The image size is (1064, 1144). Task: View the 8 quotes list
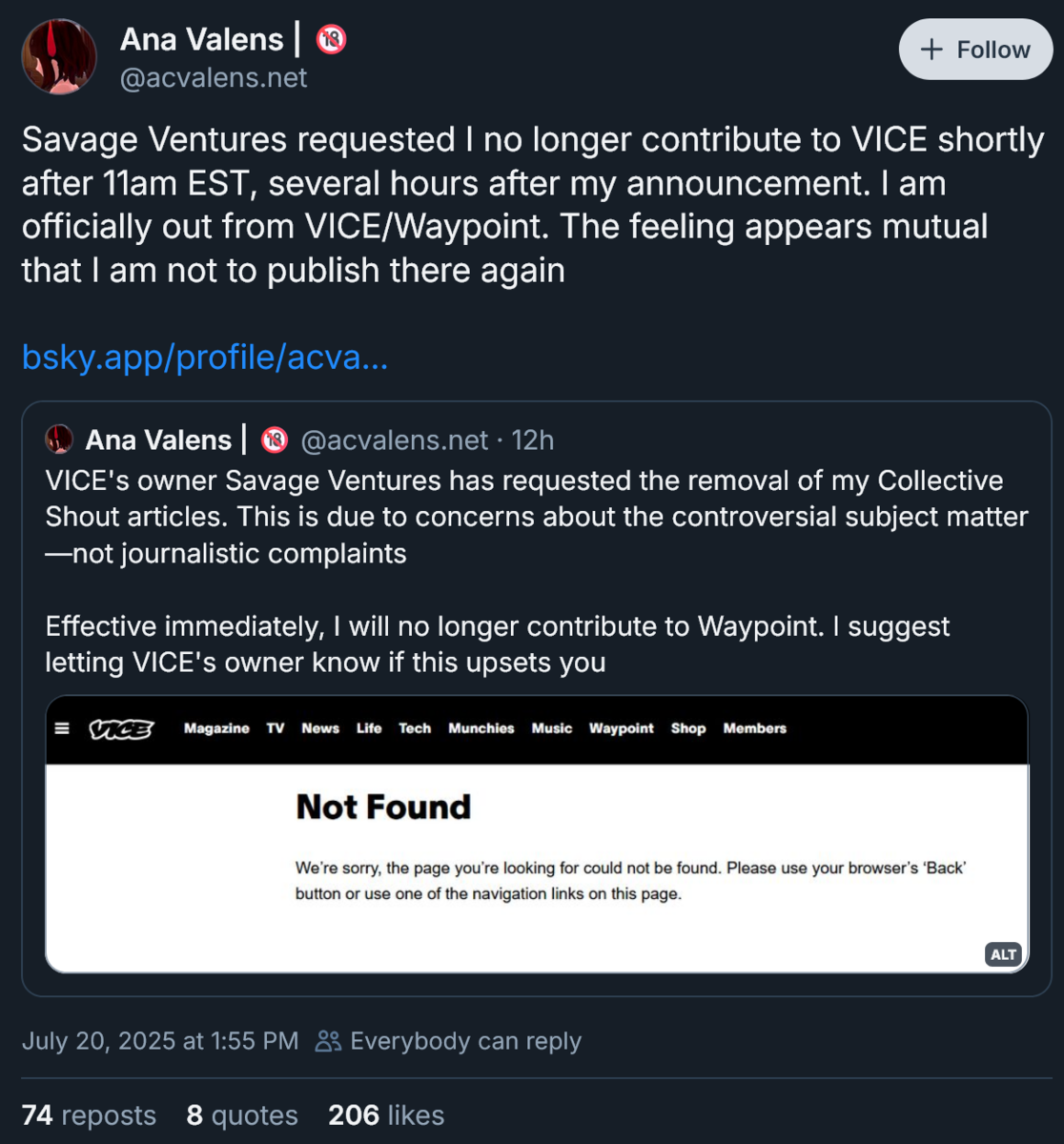tap(242, 1115)
